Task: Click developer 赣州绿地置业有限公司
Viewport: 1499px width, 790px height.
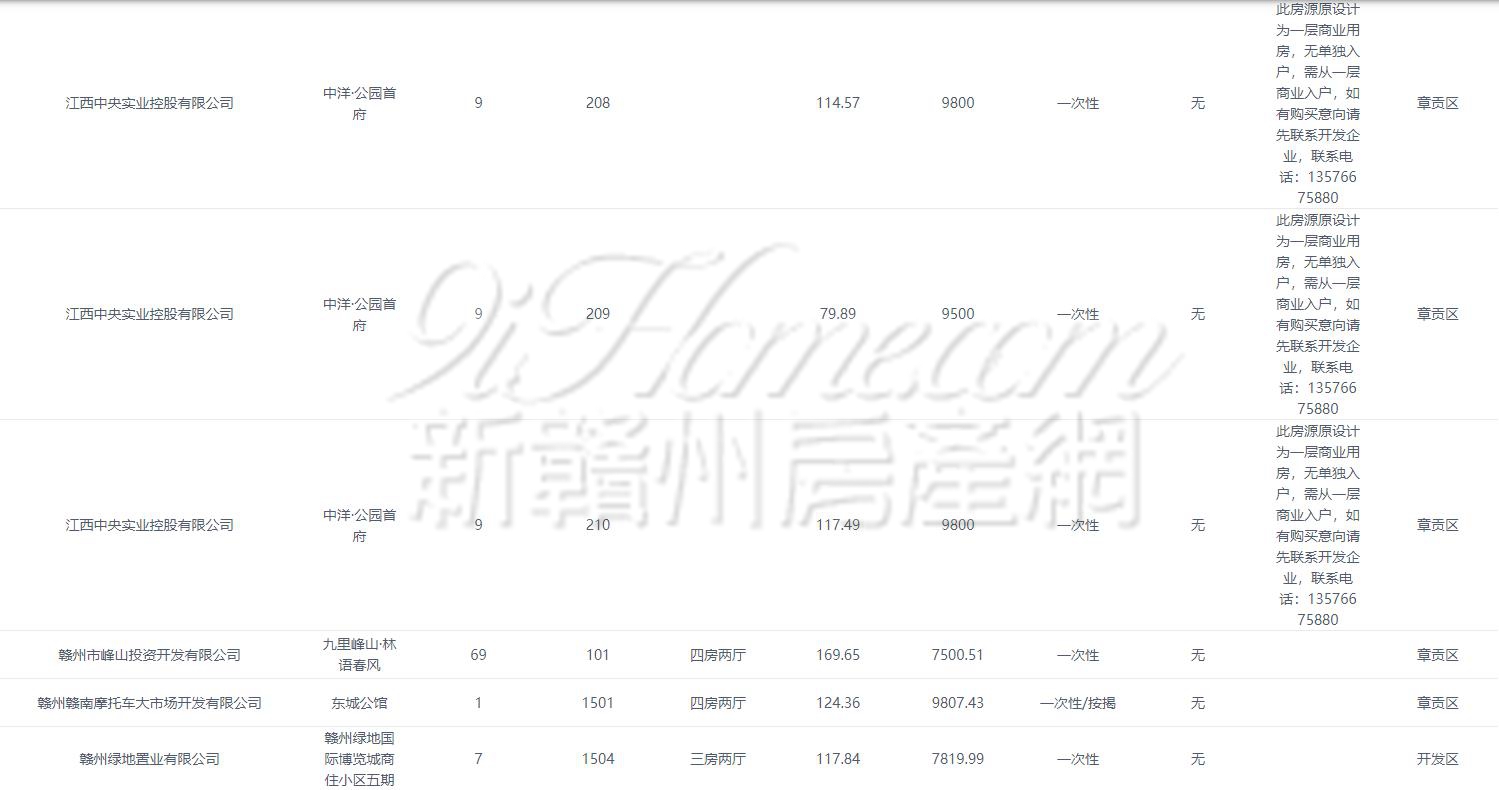Action: pos(149,759)
